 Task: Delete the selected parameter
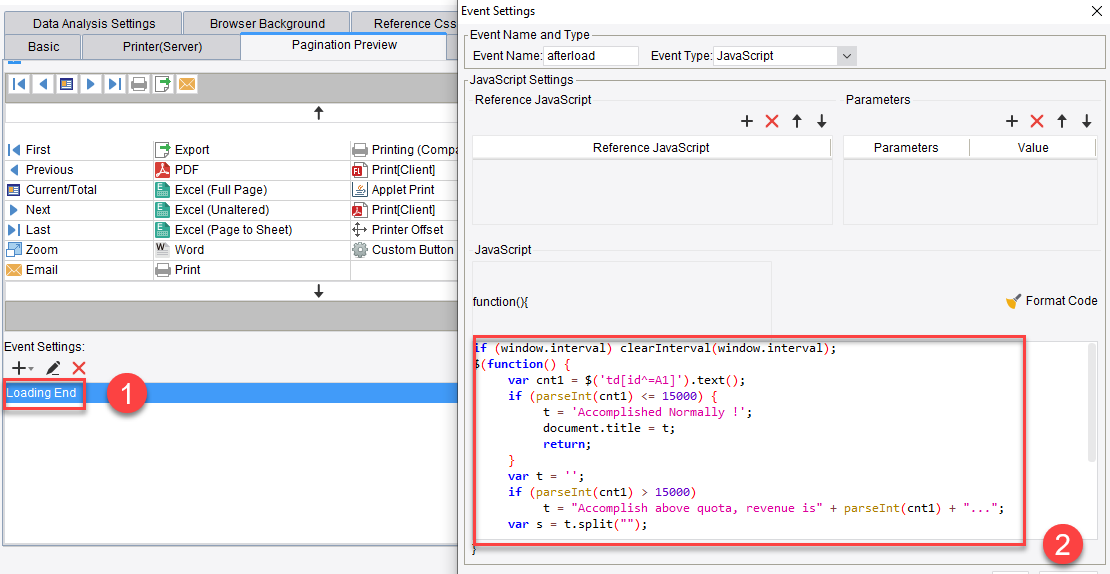1036,122
